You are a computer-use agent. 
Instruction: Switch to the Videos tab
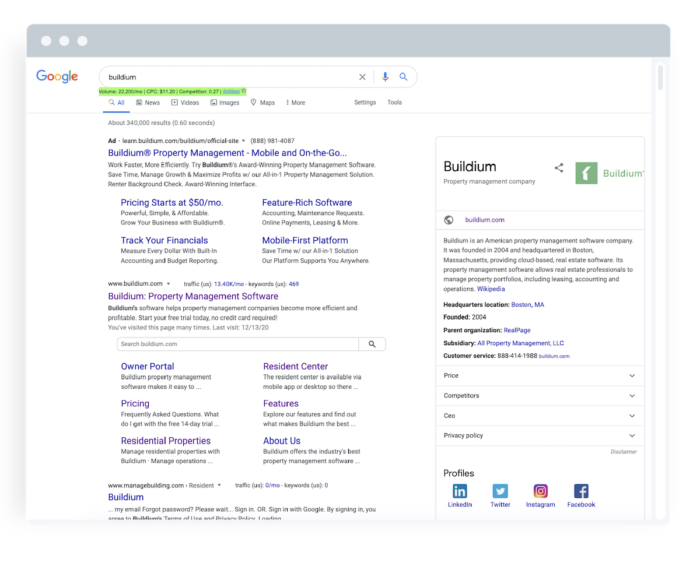click(185, 103)
